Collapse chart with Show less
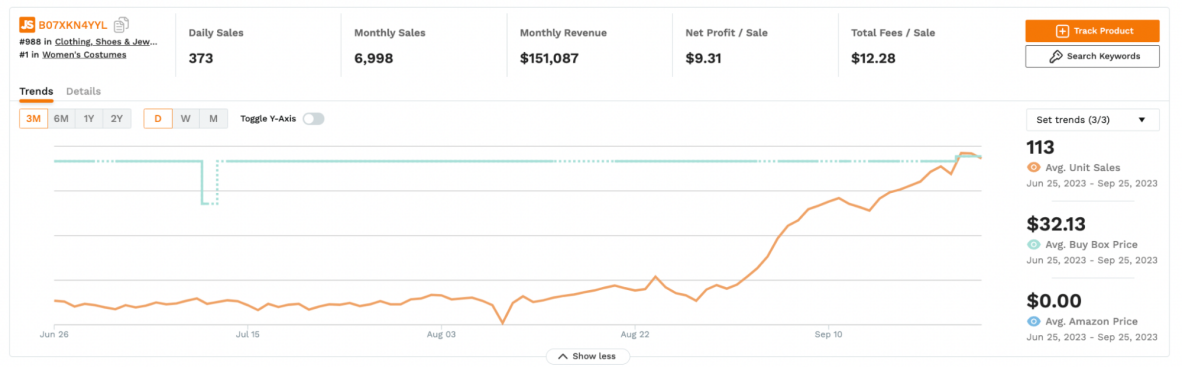 (x=588, y=356)
